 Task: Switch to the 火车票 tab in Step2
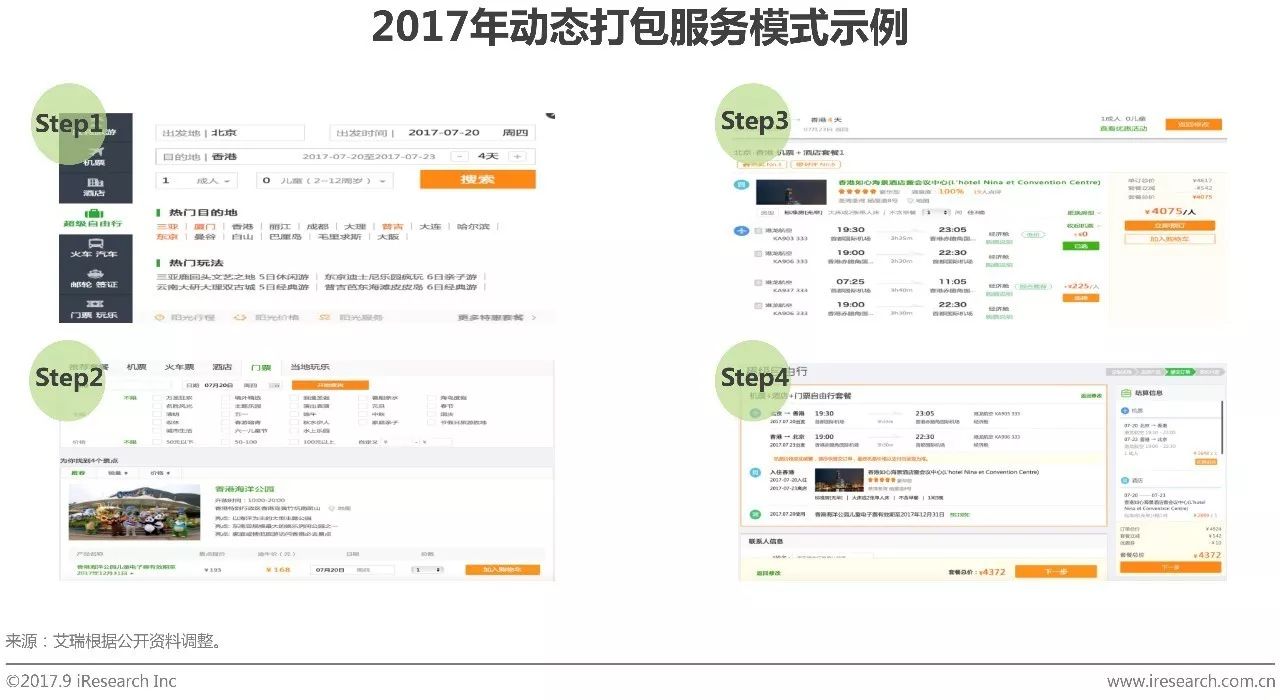(179, 367)
